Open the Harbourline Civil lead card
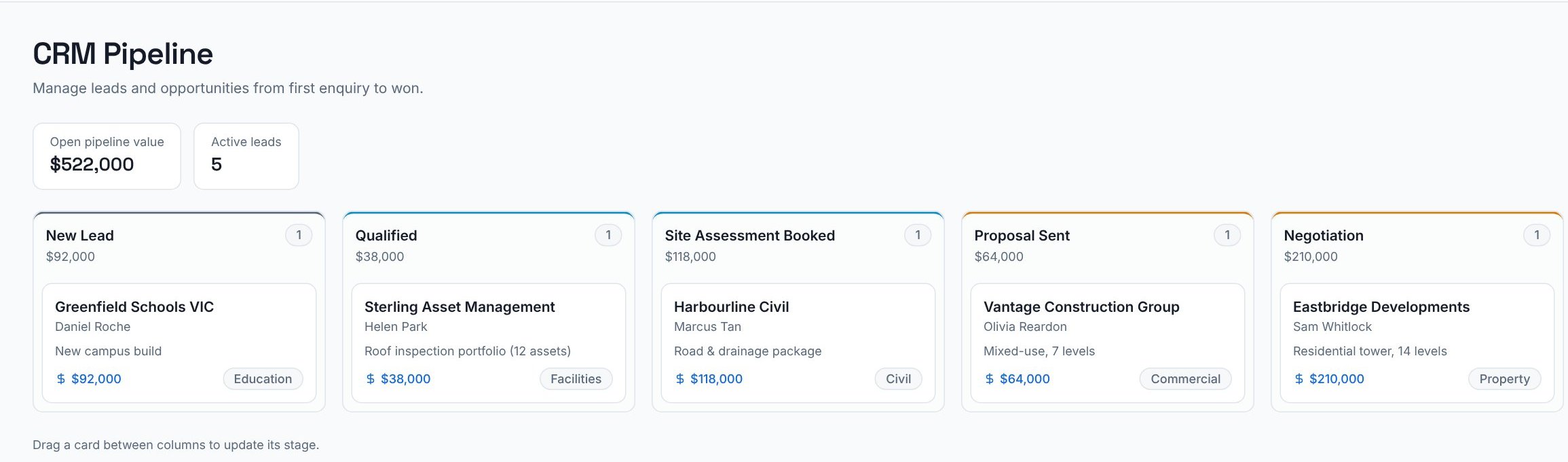This screenshot has width=1568, height=462. 798,343
